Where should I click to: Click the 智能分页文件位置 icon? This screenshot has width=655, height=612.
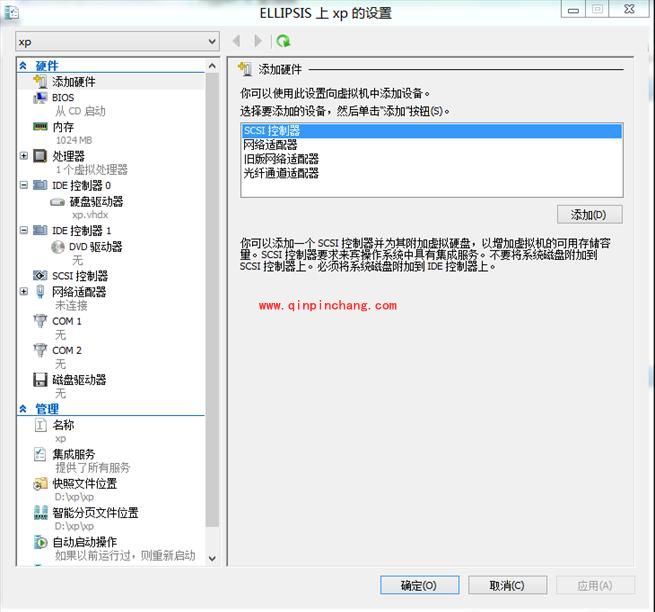coord(41,513)
